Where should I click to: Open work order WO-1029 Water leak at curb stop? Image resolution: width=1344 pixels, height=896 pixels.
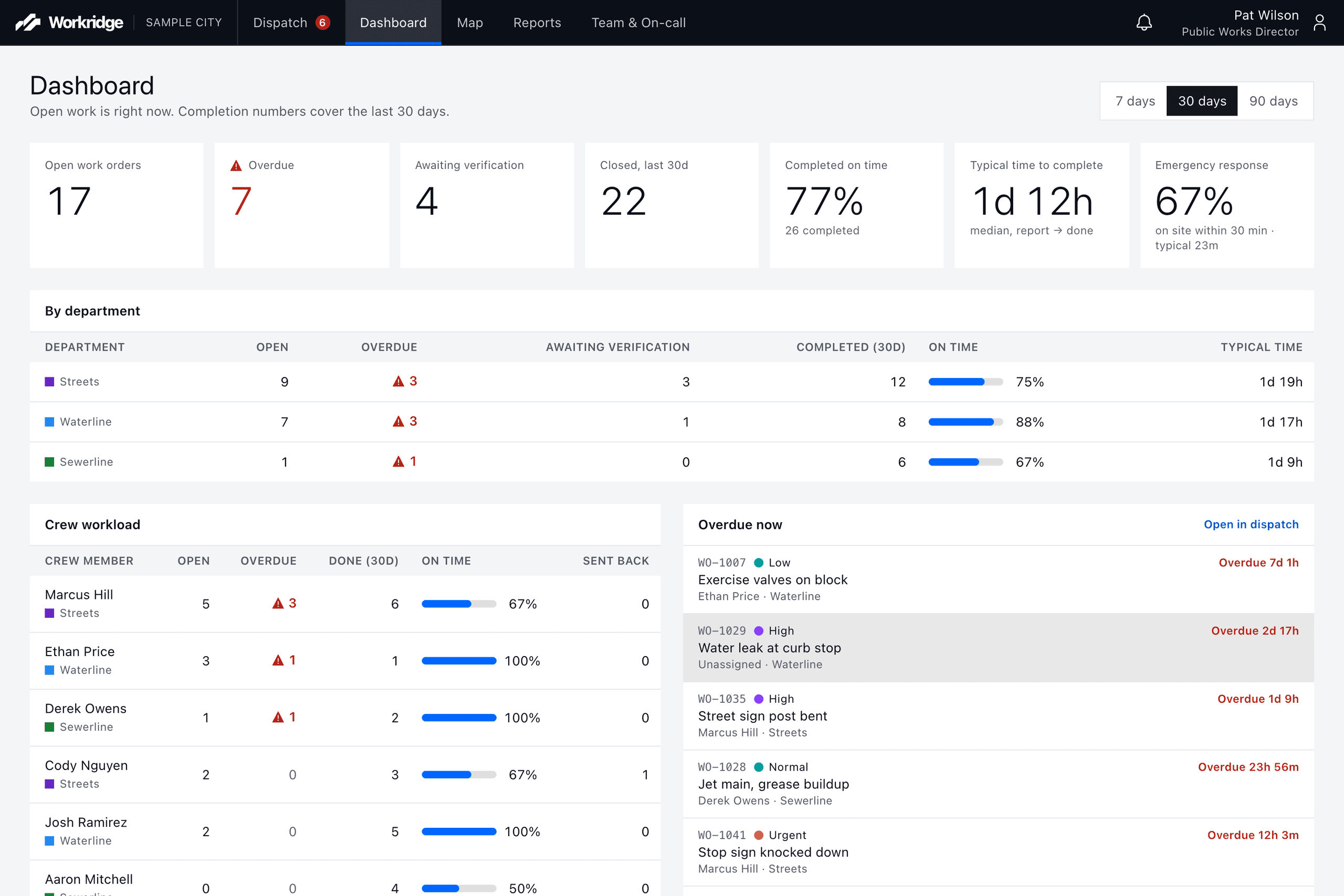(998, 647)
